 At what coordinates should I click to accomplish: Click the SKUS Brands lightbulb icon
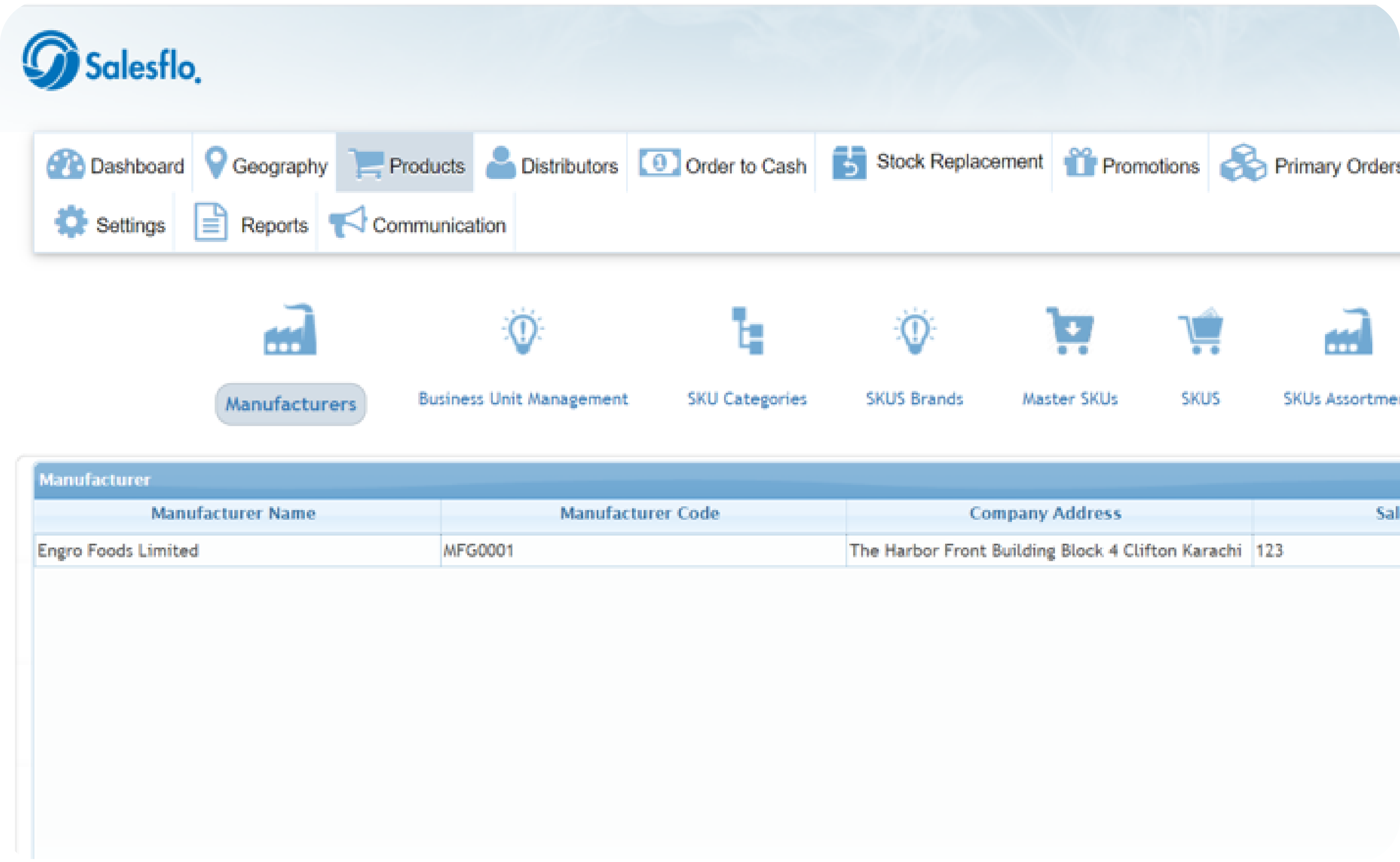tap(914, 331)
